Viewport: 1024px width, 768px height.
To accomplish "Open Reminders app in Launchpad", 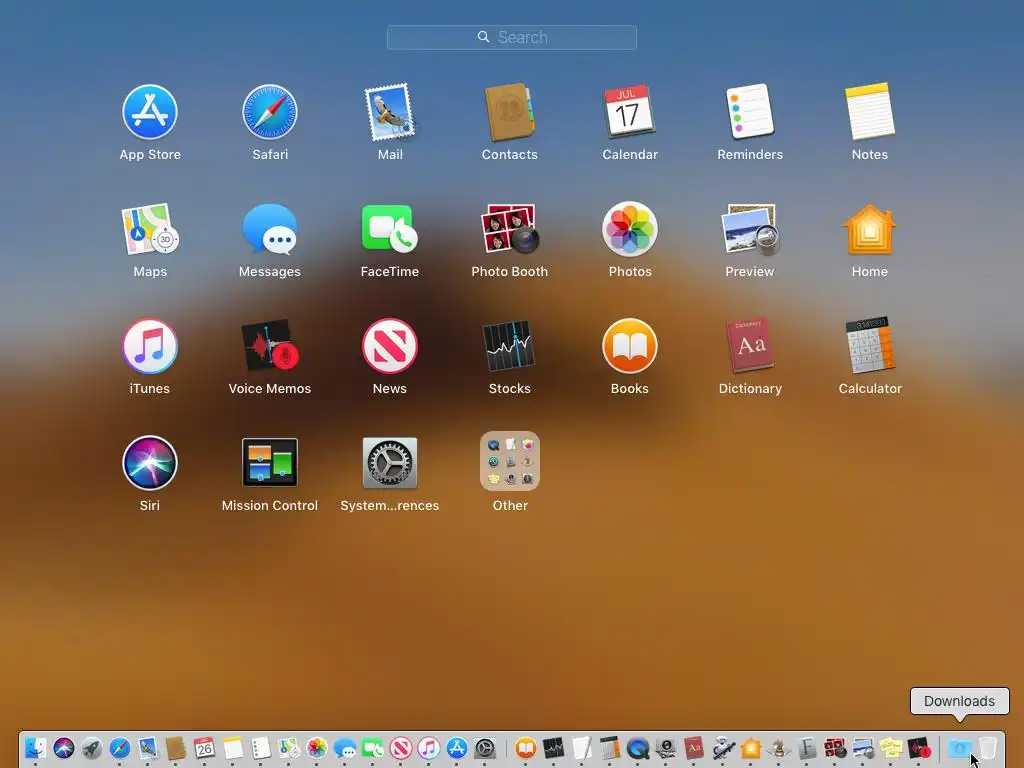I will pos(750,111).
